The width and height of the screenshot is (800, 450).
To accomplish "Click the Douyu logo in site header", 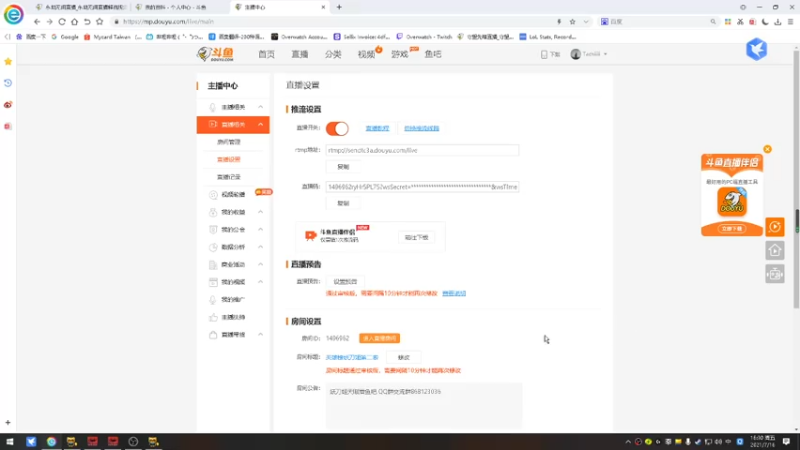I will click(x=216, y=54).
